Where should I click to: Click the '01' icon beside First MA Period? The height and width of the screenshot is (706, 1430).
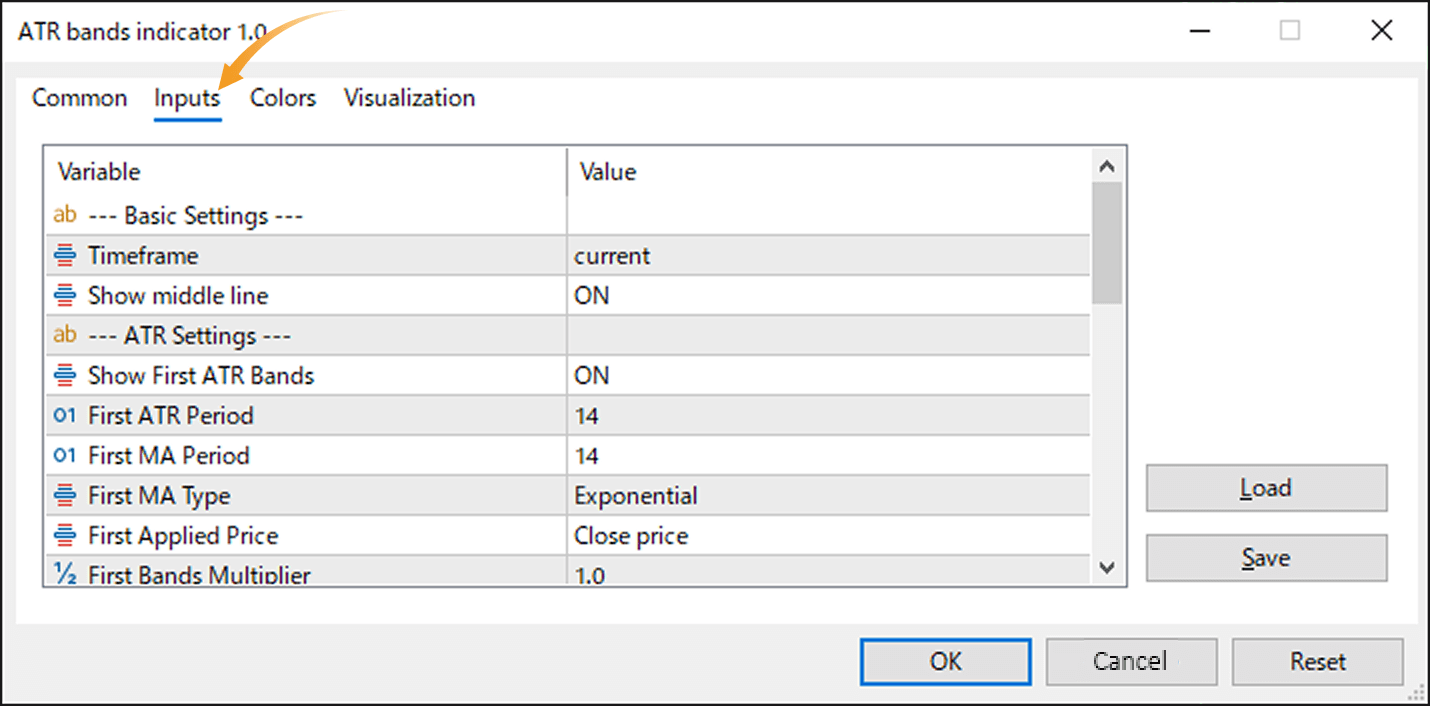pos(64,455)
